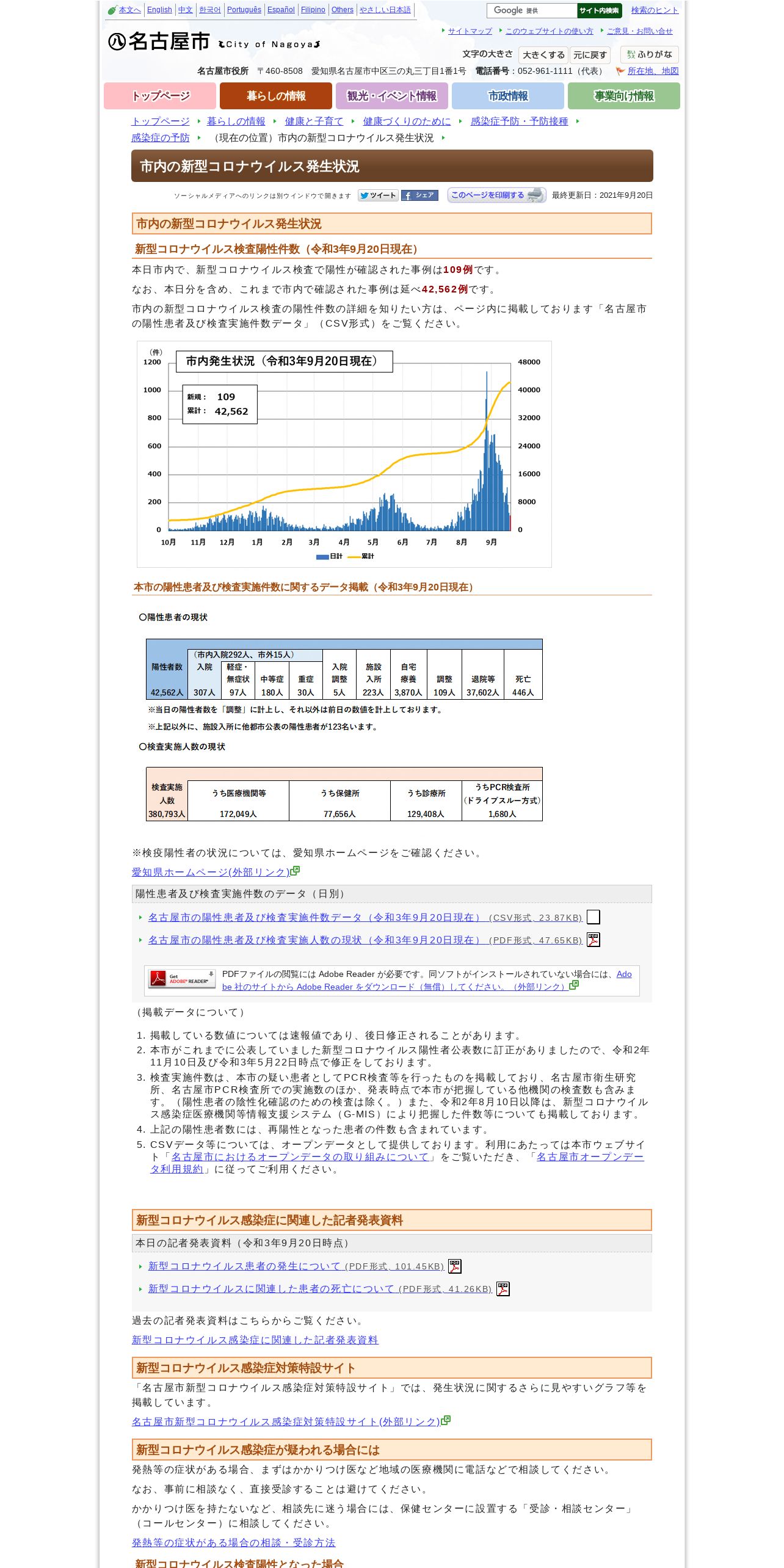The image size is (784, 1568).
Task: Open the サイトマップ link
Action: point(470,31)
